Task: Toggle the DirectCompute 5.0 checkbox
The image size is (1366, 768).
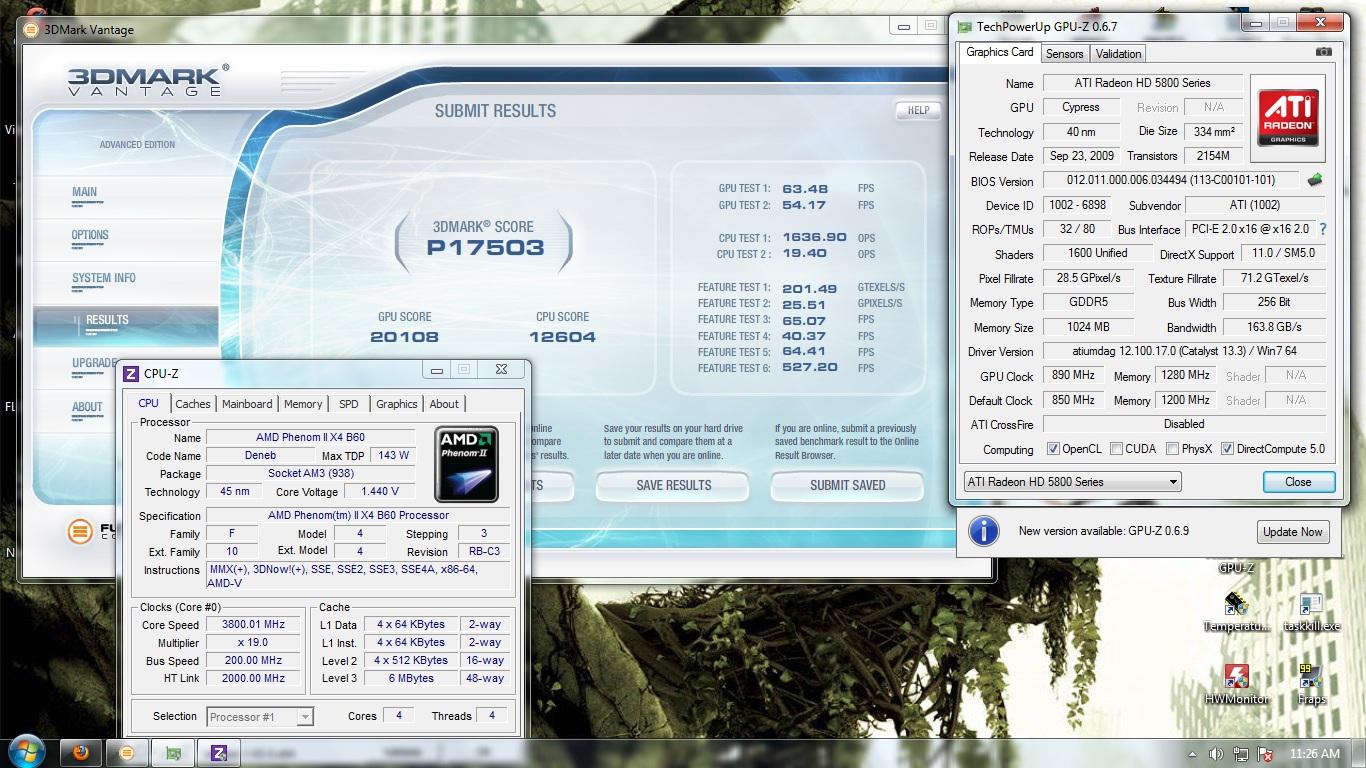Action: coord(1227,449)
